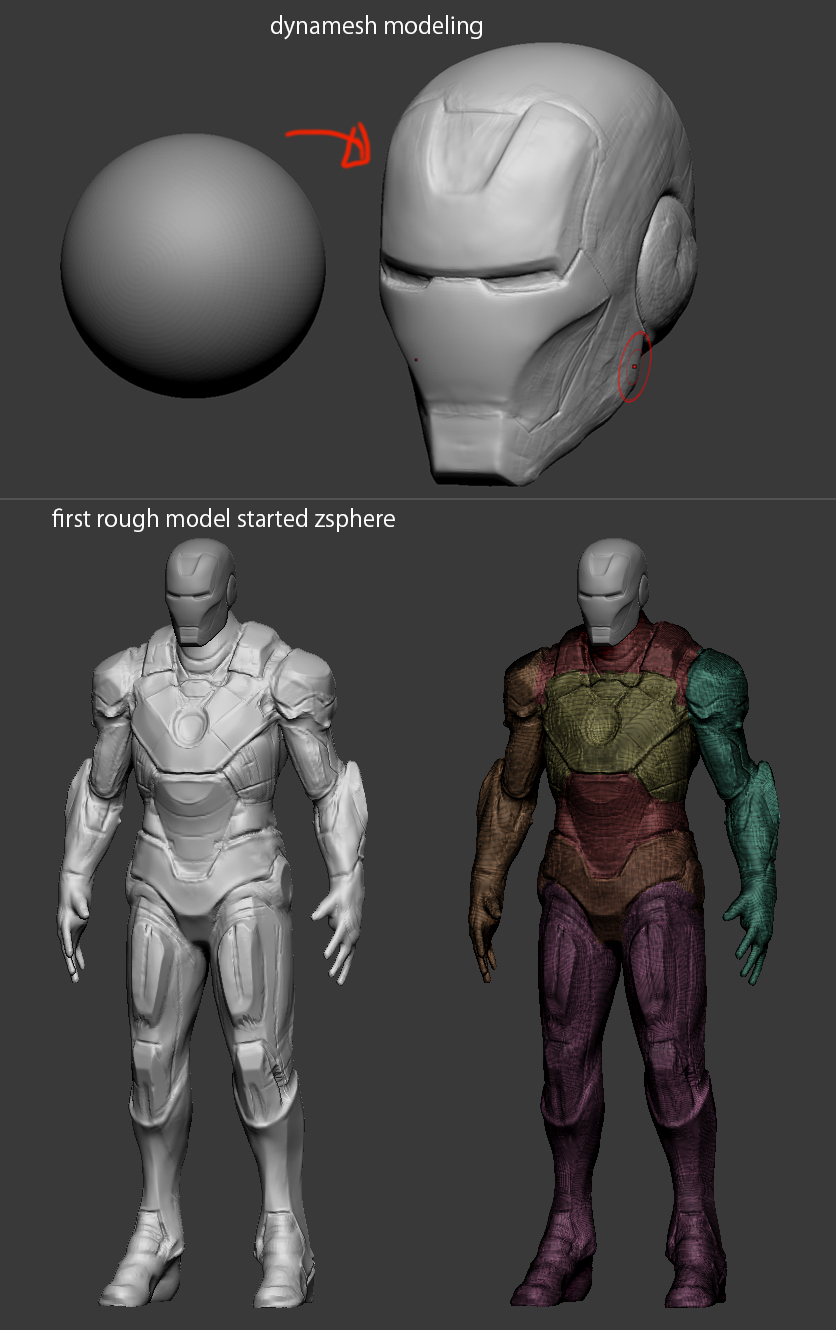Image resolution: width=836 pixels, height=1330 pixels.
Task: Click the "dynamesh modeling" caption text
Action: tap(376, 26)
